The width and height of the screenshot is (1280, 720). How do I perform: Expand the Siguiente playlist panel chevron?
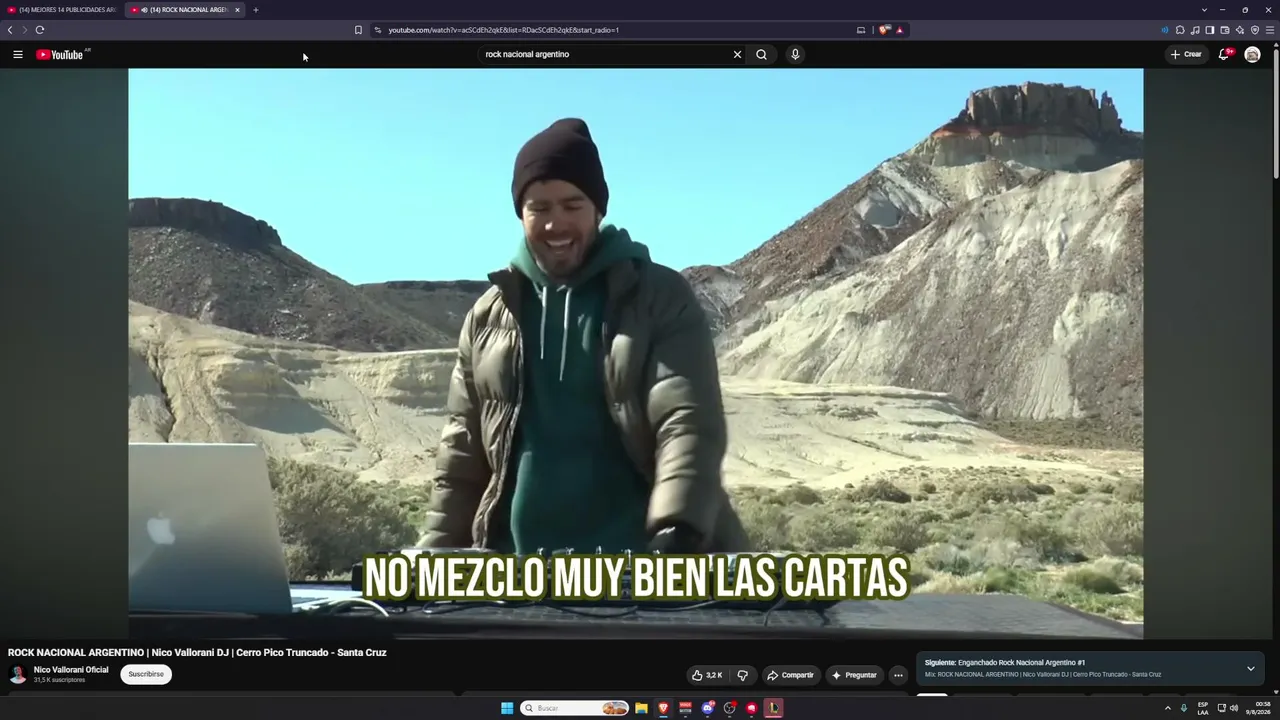(x=1250, y=668)
